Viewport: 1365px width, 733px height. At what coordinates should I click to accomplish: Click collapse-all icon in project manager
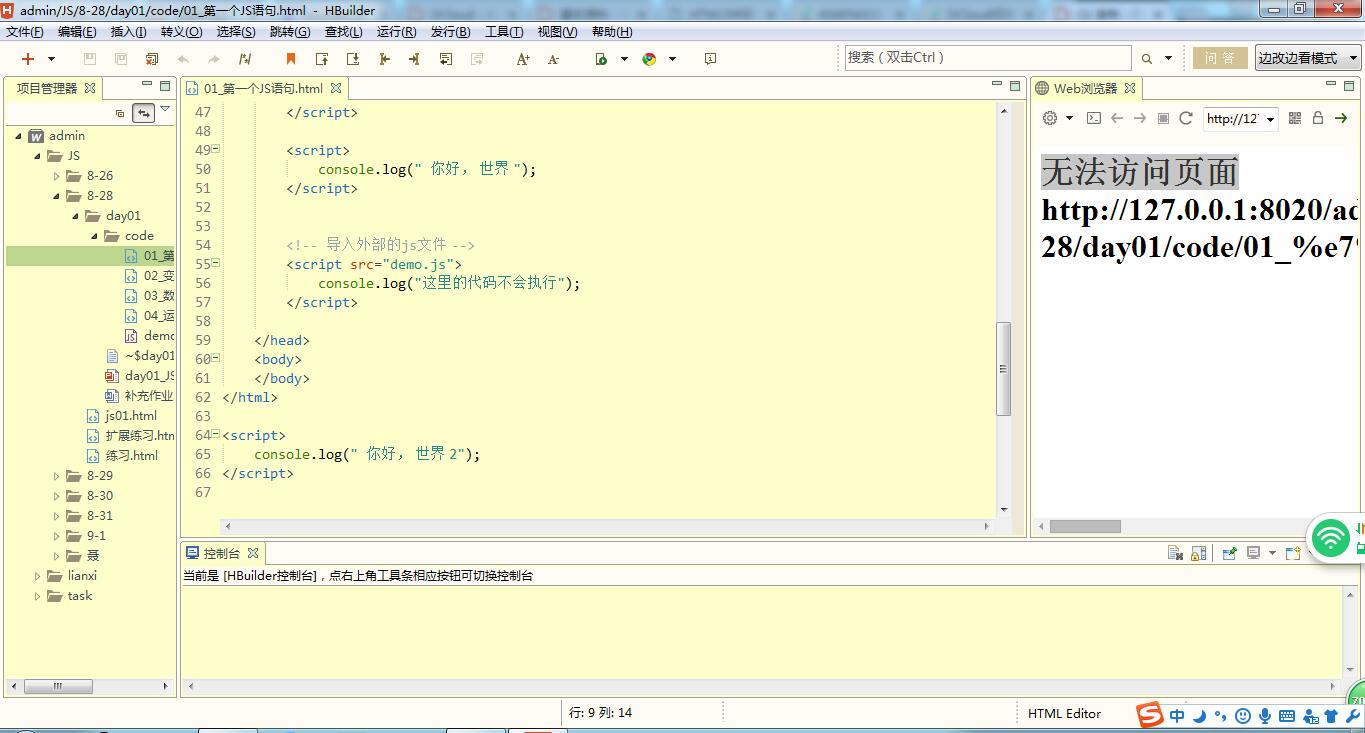click(120, 114)
